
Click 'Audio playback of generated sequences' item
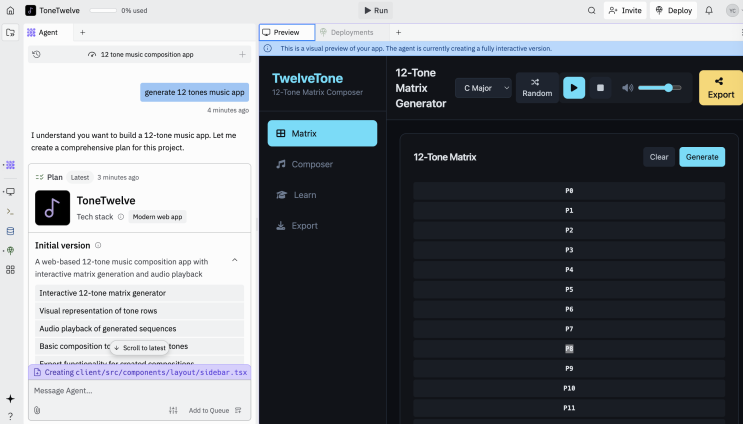(139, 328)
